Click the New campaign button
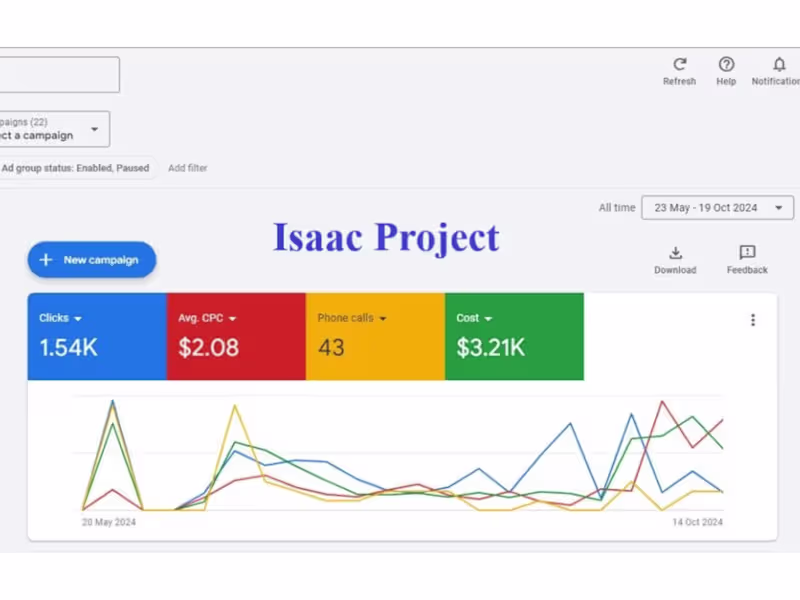800x600 pixels. point(92,260)
